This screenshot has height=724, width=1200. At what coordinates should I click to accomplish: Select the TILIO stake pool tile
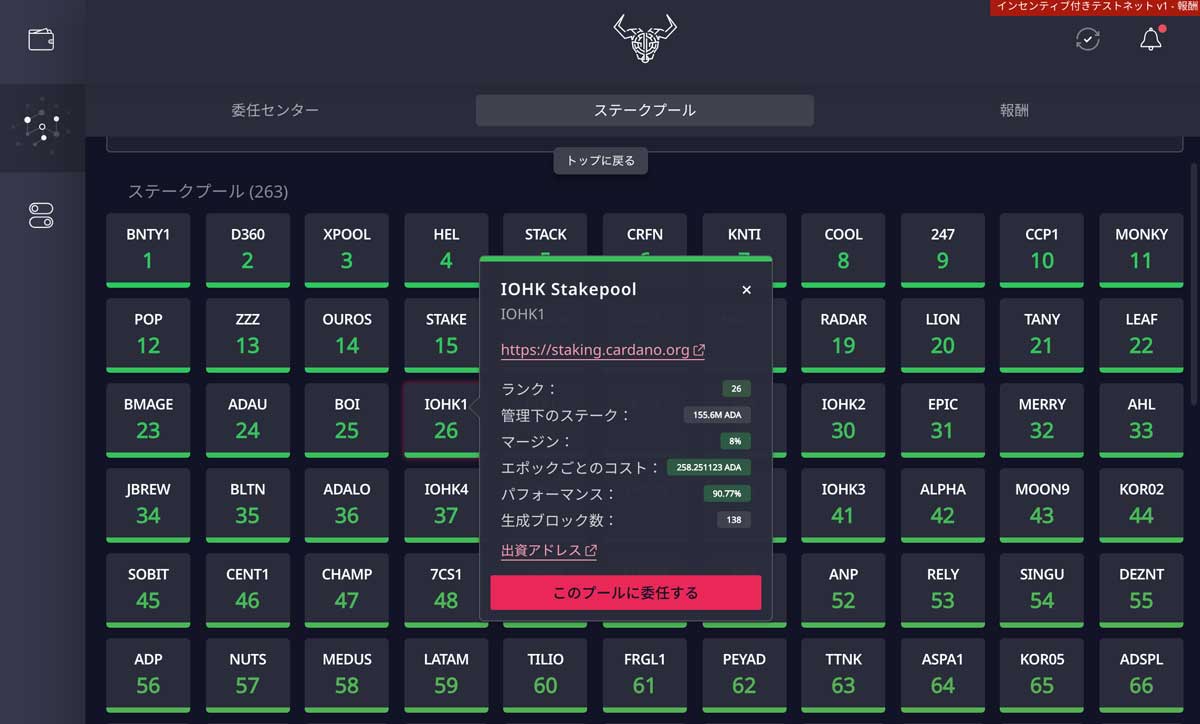(545, 675)
